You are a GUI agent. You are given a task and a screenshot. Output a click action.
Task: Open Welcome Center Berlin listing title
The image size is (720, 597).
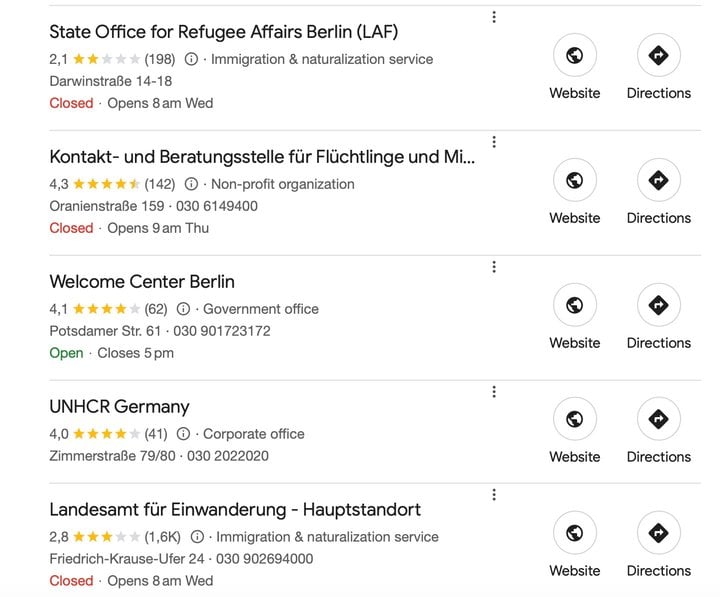pyautogui.click(x=142, y=282)
